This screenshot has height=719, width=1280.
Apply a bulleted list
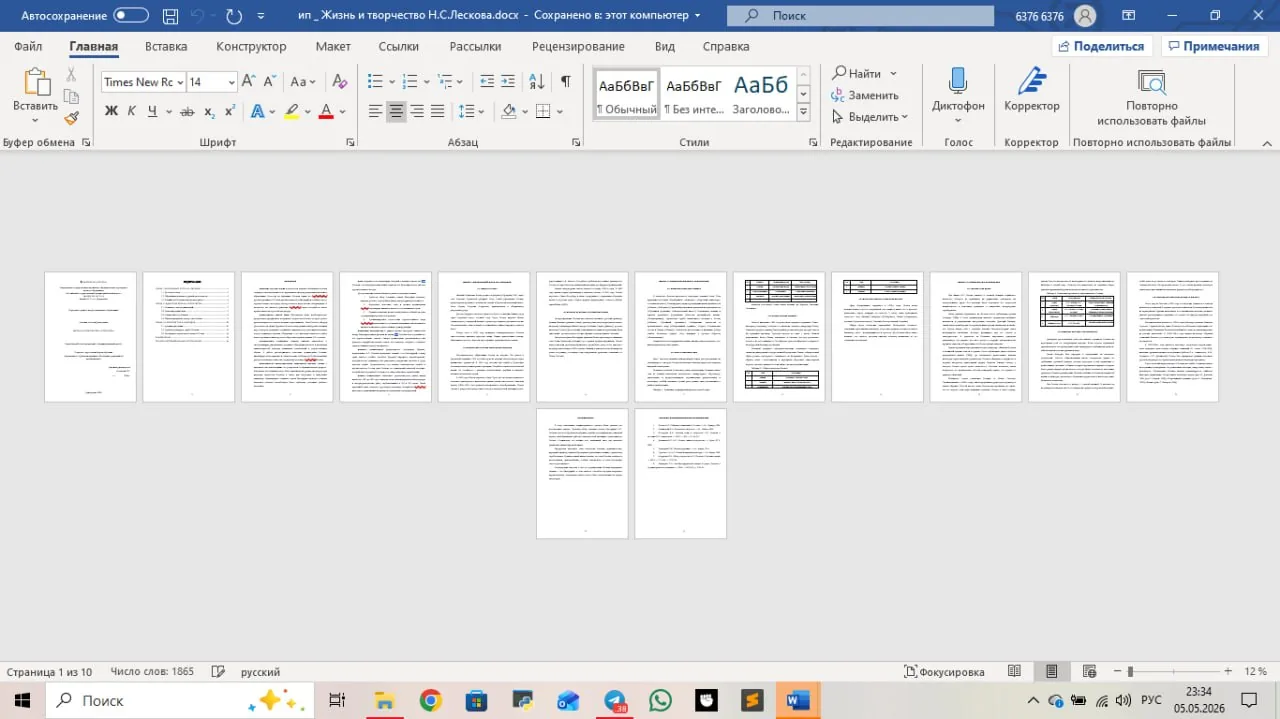pyautogui.click(x=376, y=82)
